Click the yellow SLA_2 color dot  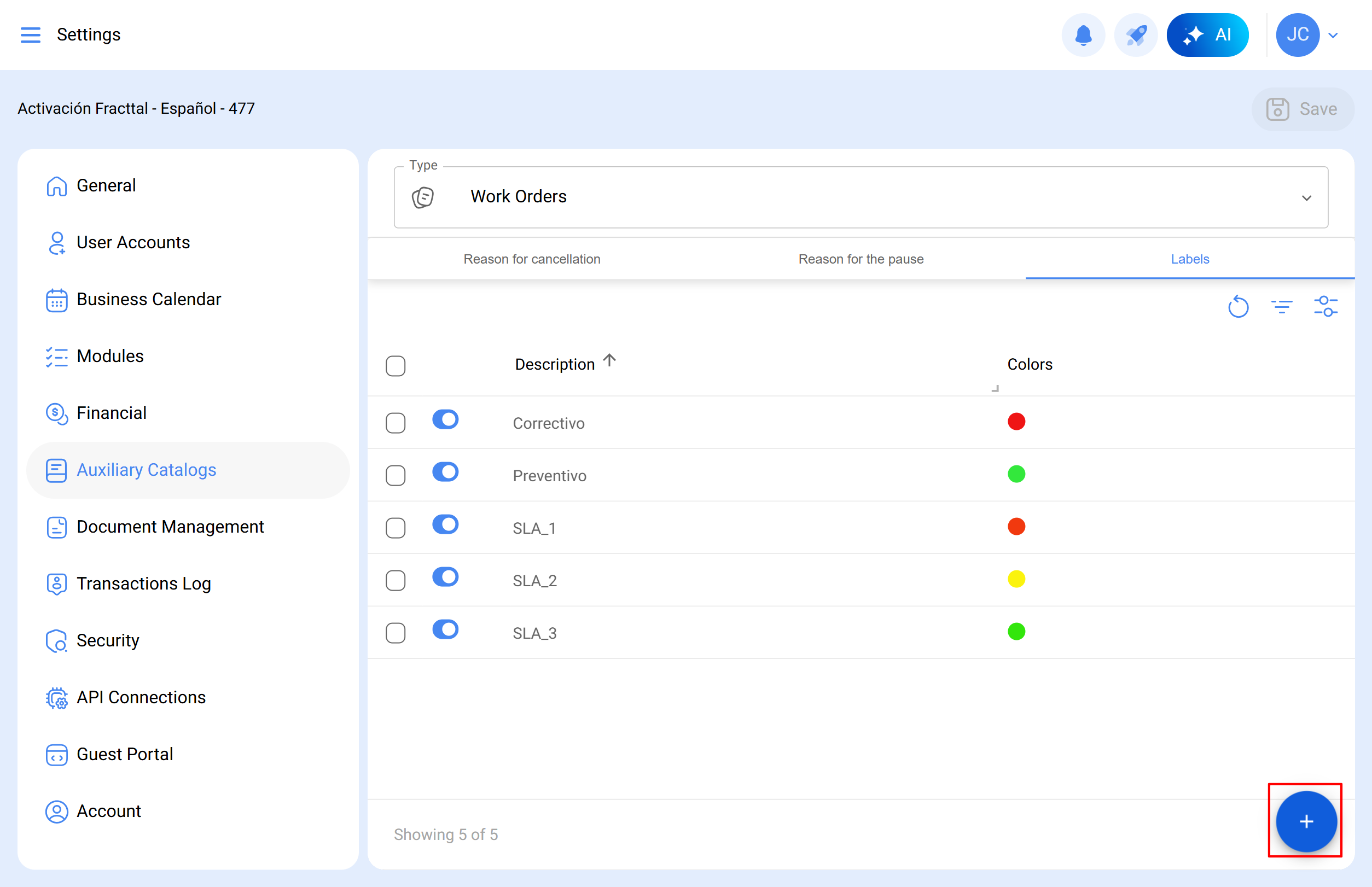(x=1016, y=579)
